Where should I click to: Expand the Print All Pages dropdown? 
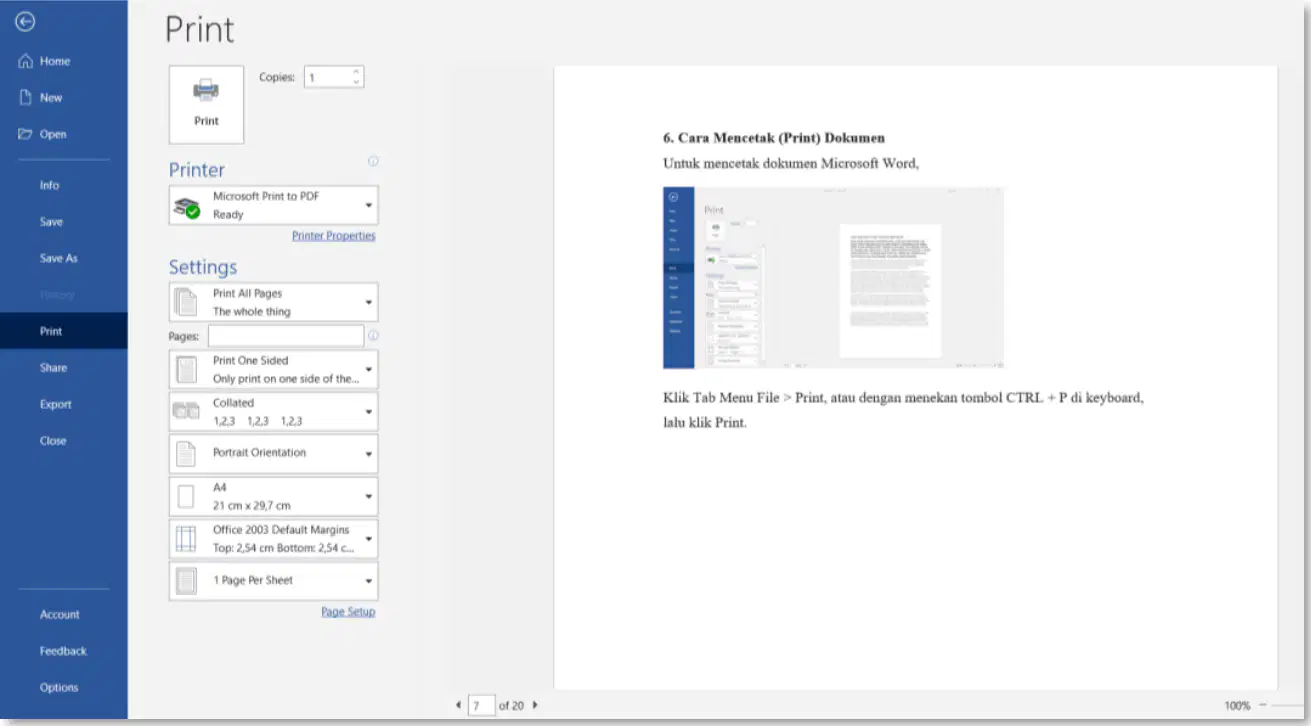273,302
